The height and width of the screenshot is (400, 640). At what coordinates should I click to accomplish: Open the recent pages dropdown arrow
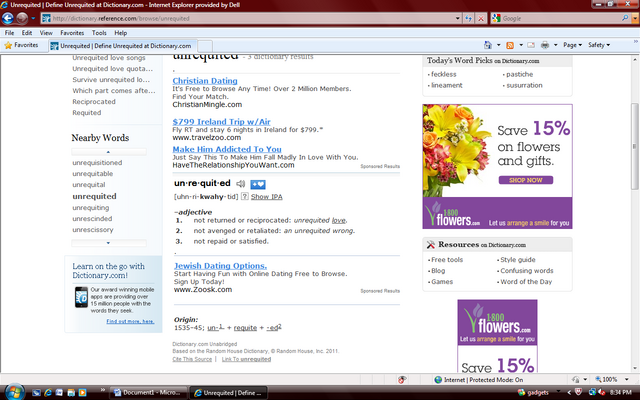[33, 18]
